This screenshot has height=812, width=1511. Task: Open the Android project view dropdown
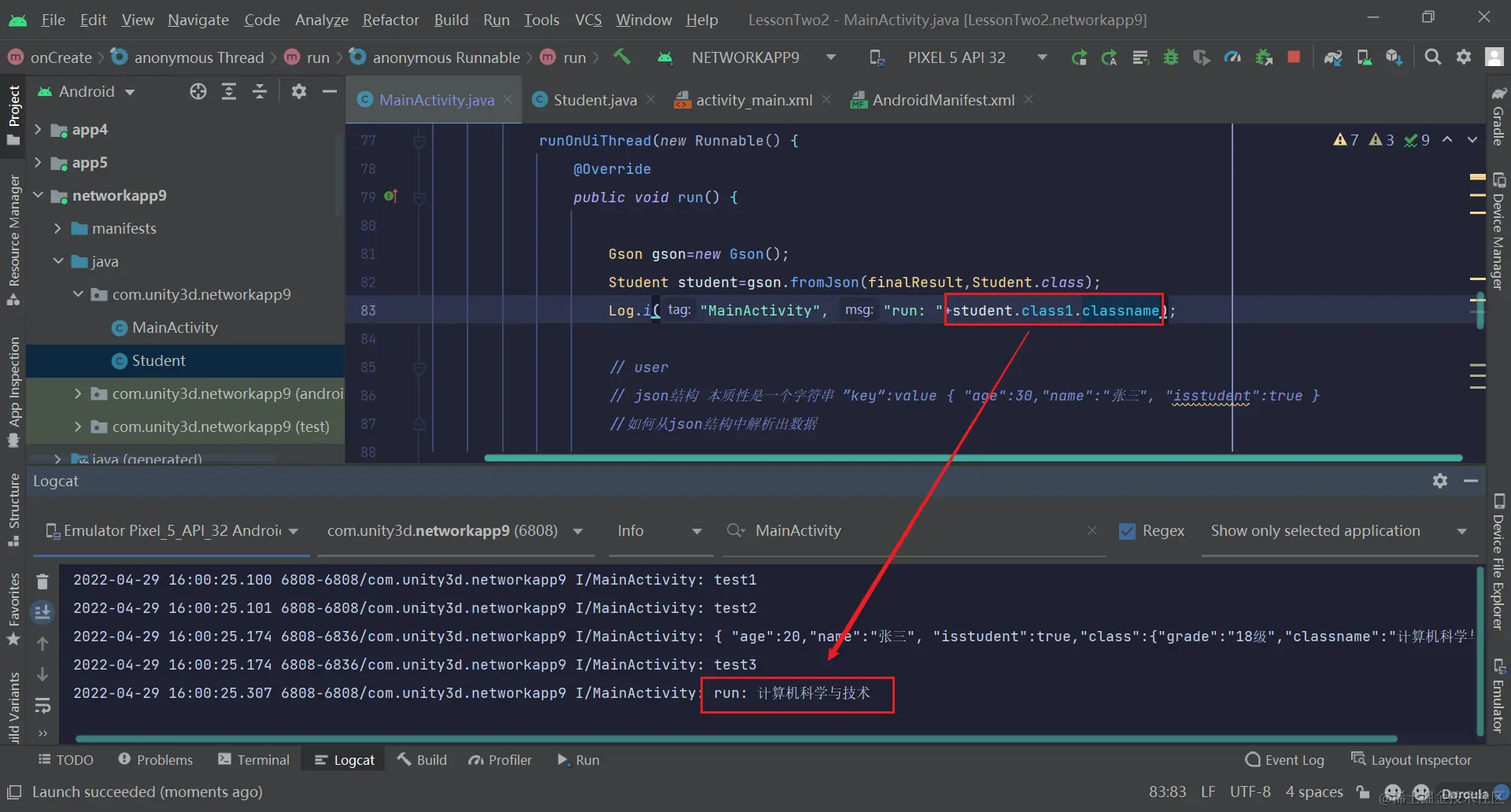click(87, 92)
